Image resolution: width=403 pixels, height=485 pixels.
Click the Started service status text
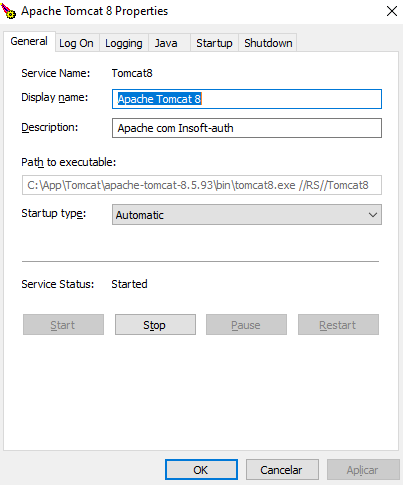pyautogui.click(x=129, y=284)
